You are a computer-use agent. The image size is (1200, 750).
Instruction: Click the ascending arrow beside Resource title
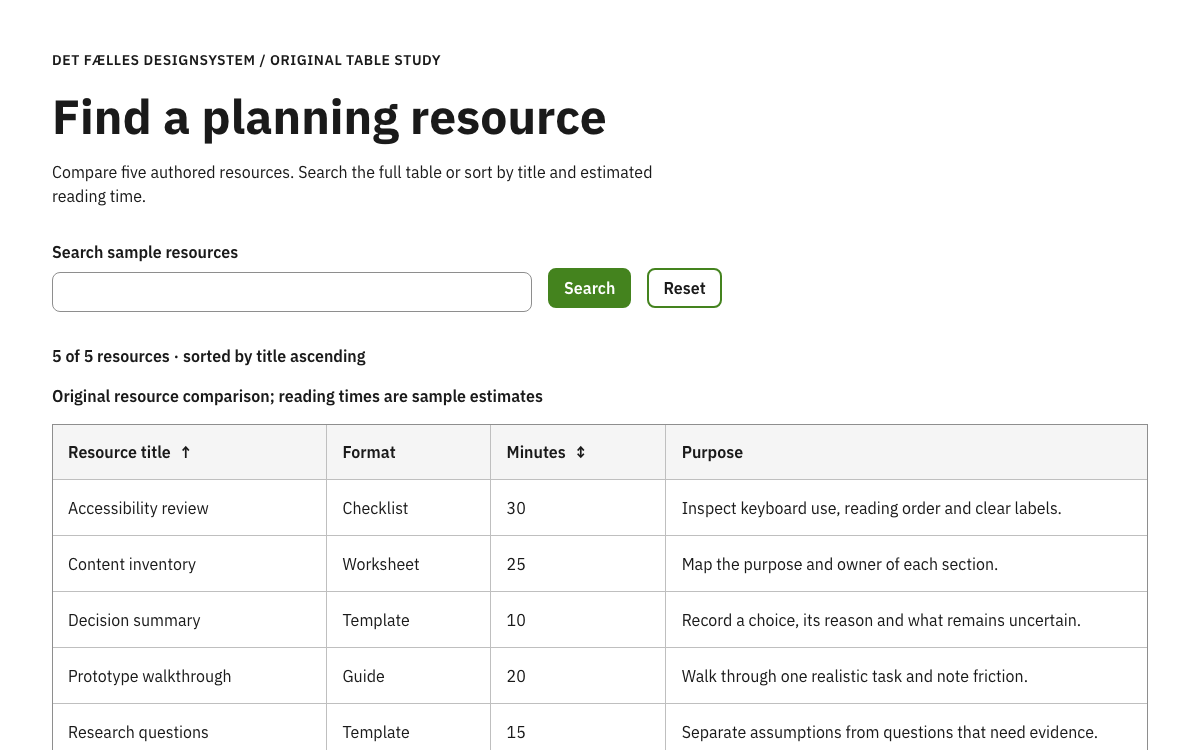pos(185,452)
